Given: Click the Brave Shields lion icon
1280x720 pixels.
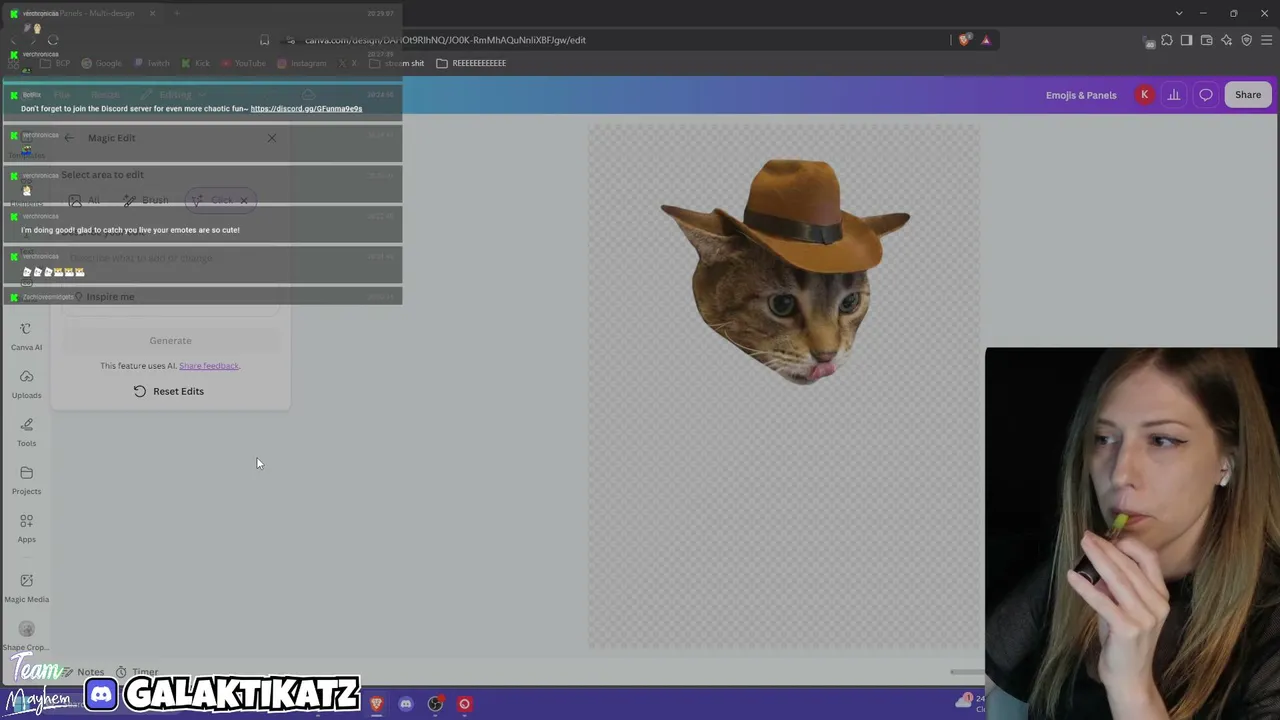Looking at the screenshot, I should coord(964,40).
